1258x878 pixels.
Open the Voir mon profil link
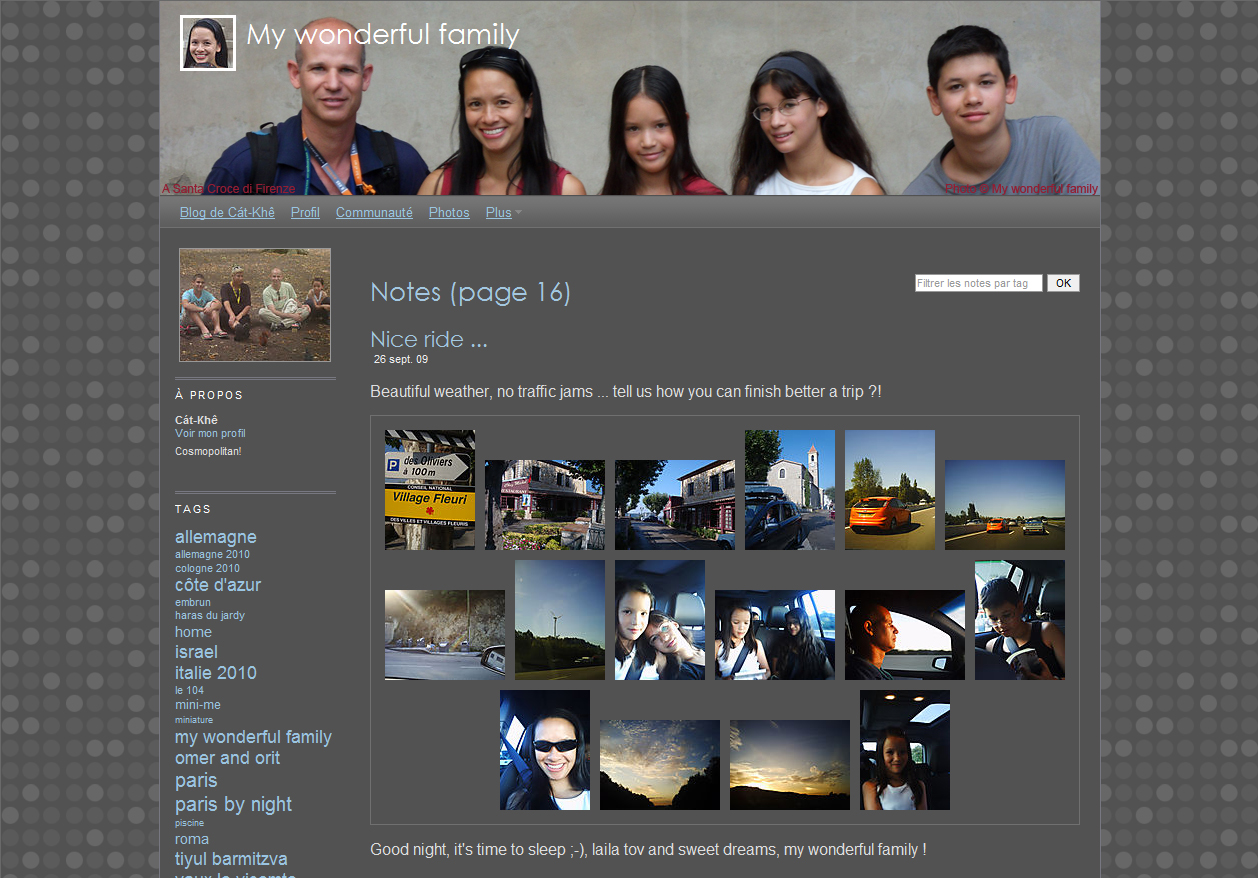(x=210, y=434)
